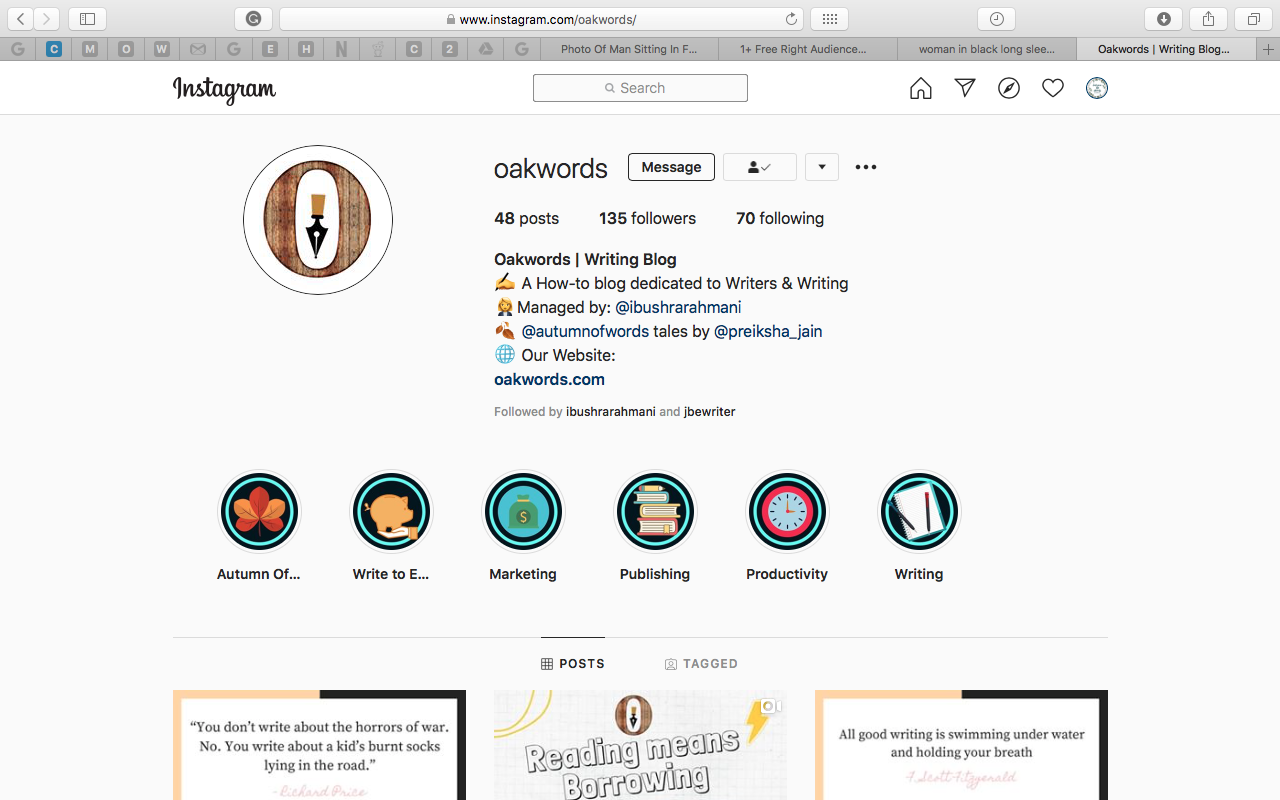Switch to the TAGGED tab
The image size is (1280, 800).
click(701, 663)
